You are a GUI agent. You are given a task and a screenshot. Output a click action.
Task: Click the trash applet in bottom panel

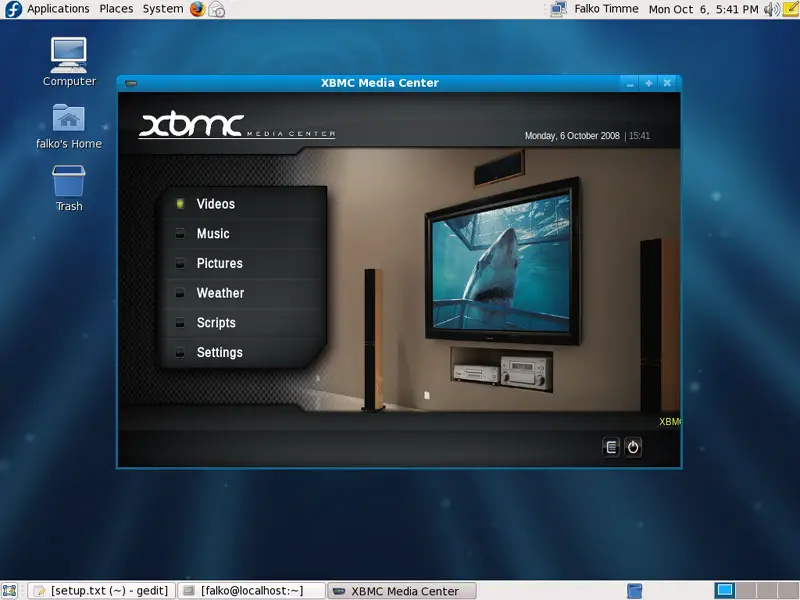pyautogui.click(x=634, y=591)
